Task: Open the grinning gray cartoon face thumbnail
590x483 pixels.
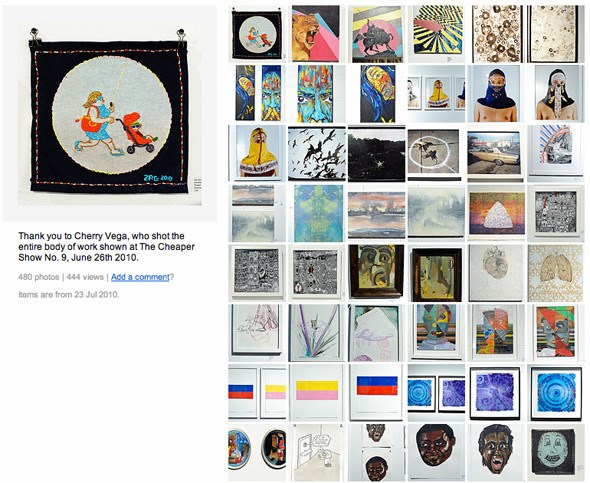Action: coord(555,453)
